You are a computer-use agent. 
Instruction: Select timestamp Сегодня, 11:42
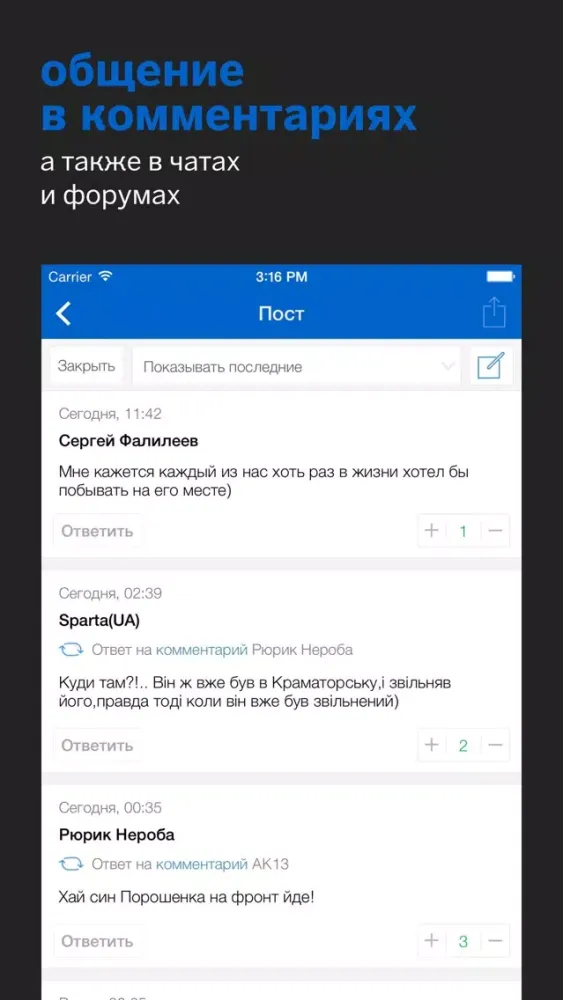tap(110, 414)
